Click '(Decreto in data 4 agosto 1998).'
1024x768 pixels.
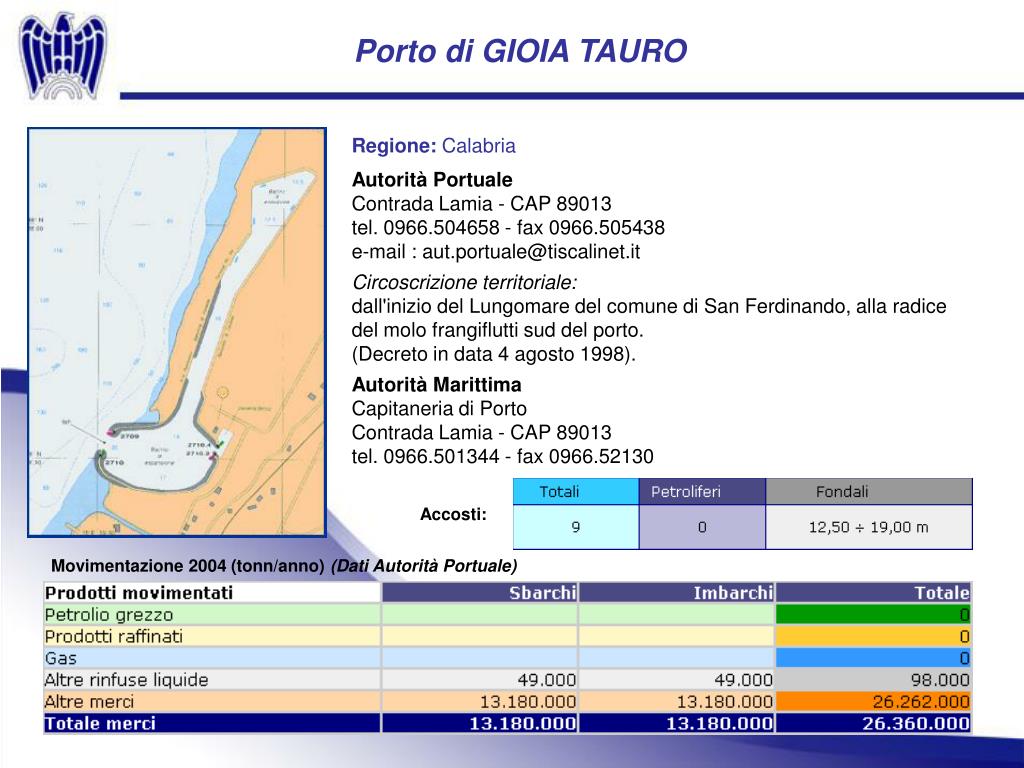tap(493, 354)
